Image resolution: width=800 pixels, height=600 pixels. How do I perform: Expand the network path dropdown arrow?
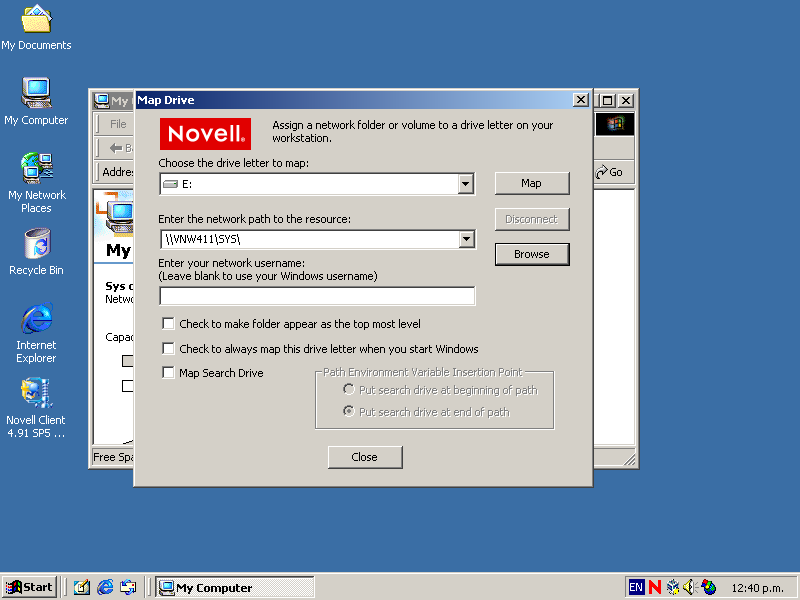tap(466, 239)
